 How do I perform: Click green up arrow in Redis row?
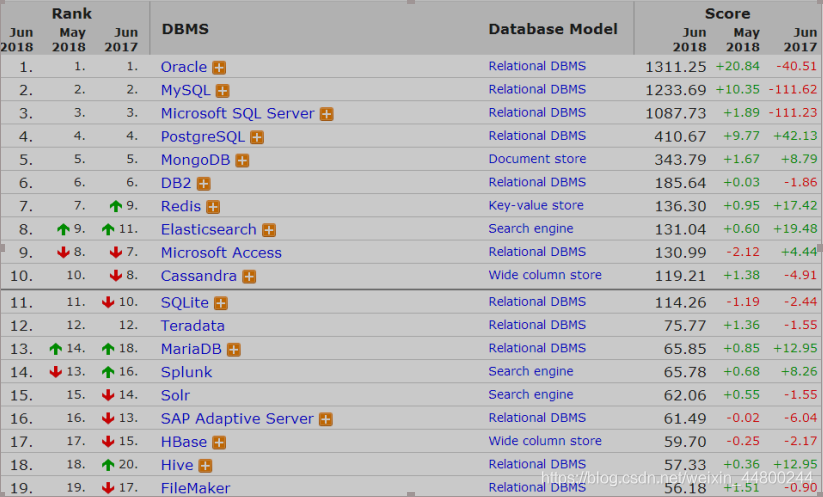click(x=116, y=206)
